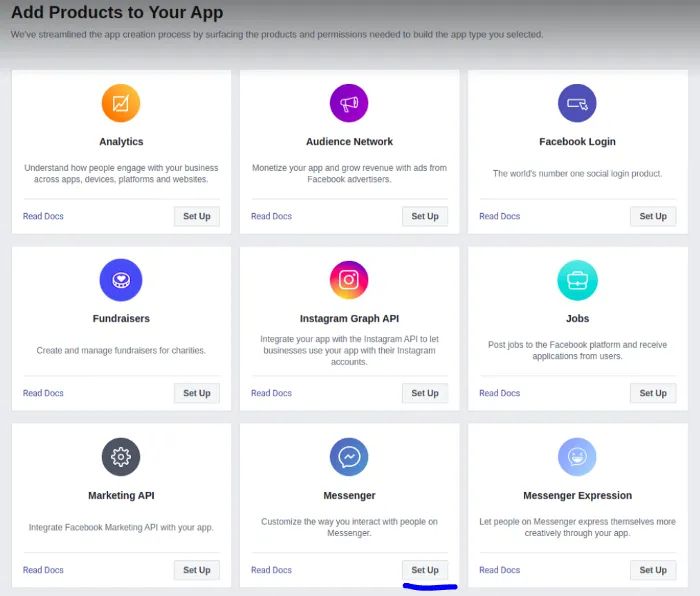This screenshot has width=700, height=596.
Task: Click the Fundraisers heart coin icon
Action: point(121,280)
